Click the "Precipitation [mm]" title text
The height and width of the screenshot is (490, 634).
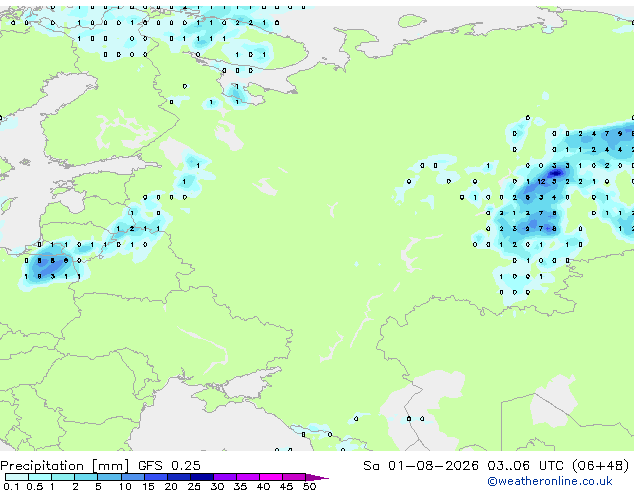(65, 466)
